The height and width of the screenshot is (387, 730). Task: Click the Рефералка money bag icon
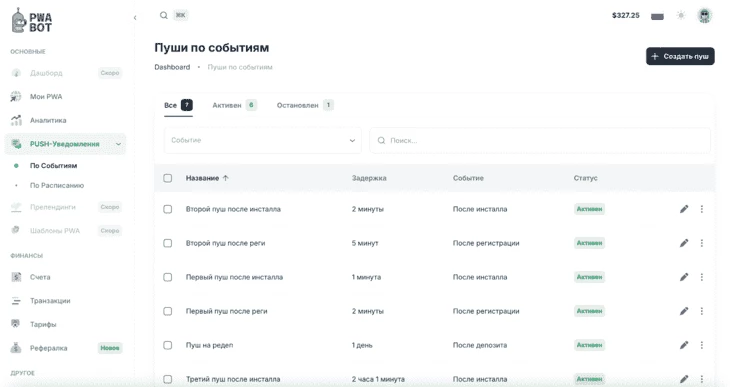(x=16, y=347)
